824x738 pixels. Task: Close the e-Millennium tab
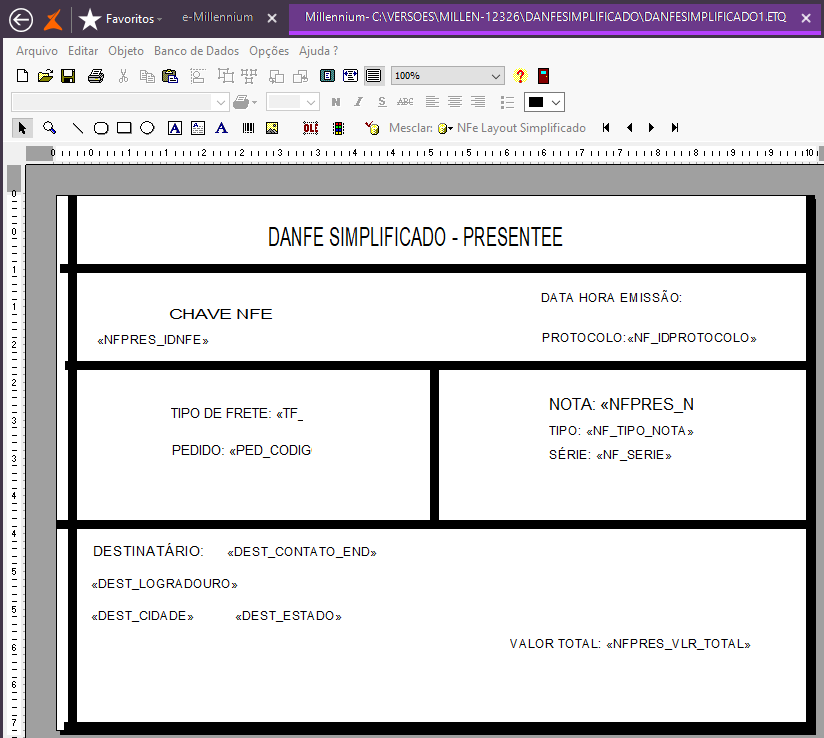(x=272, y=18)
